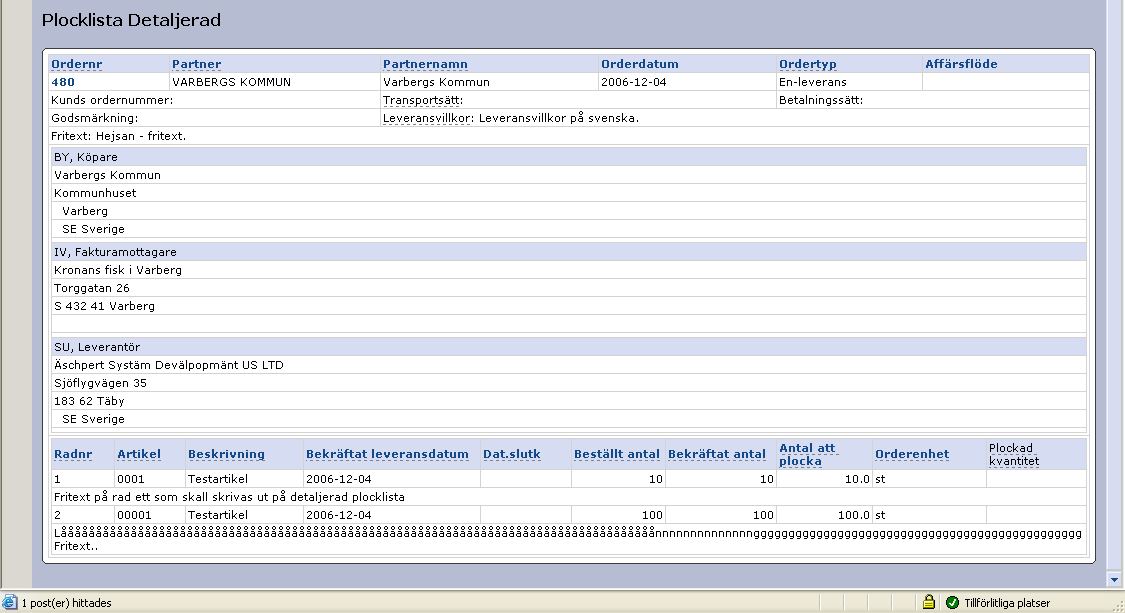Click the BY, Köpare section heading
The height and width of the screenshot is (613, 1125).
[85, 156]
